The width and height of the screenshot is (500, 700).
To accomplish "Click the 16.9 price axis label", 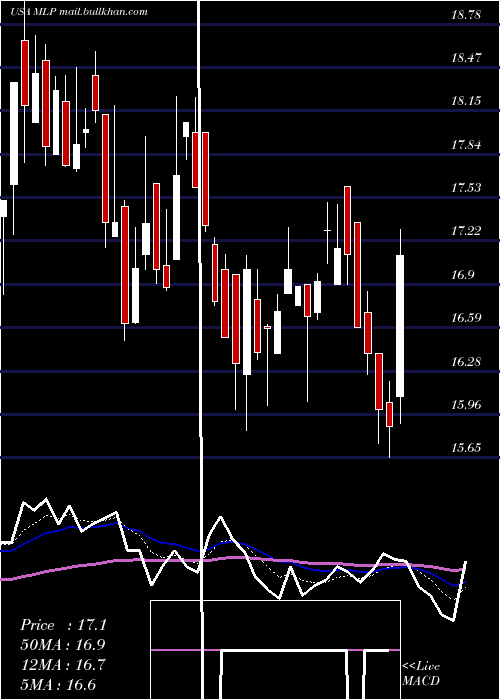I will click(462, 275).
